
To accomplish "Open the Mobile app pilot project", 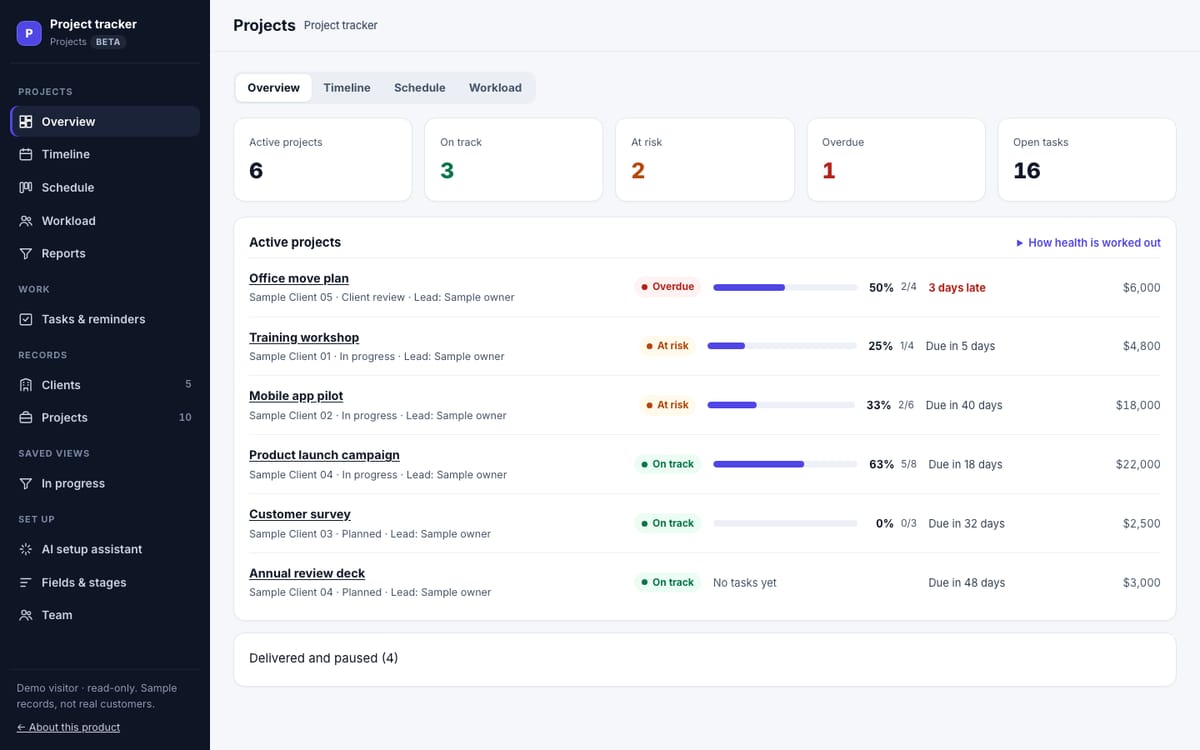I will pyautogui.click(x=296, y=397).
